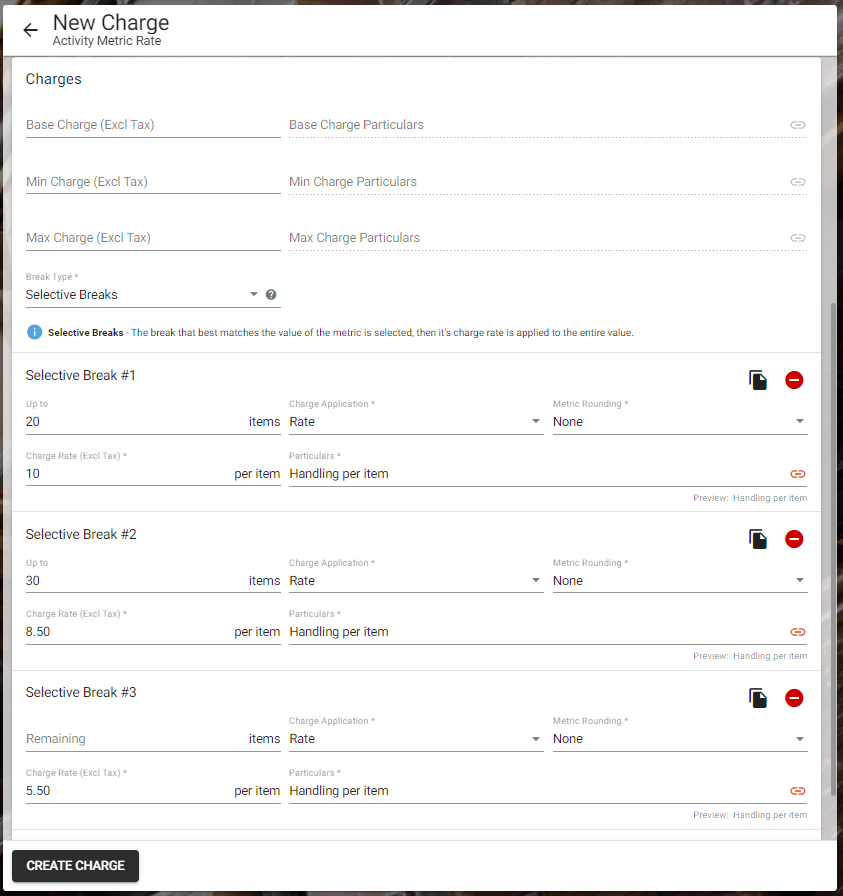The width and height of the screenshot is (843, 896).
Task: Click Particulars link icon in Break #3
Action: pos(798,791)
